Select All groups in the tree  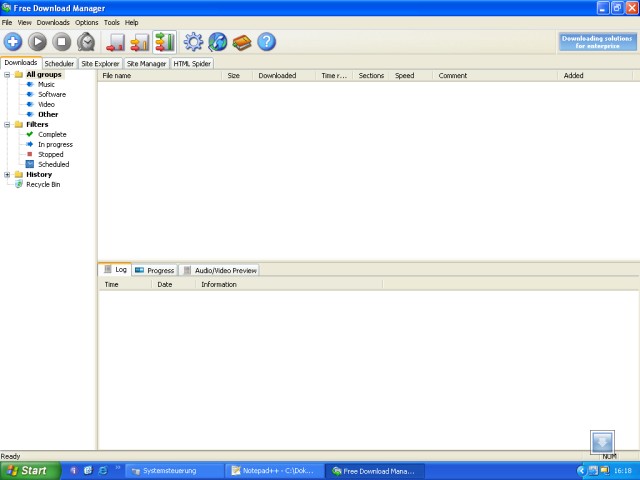pyautogui.click(x=44, y=74)
